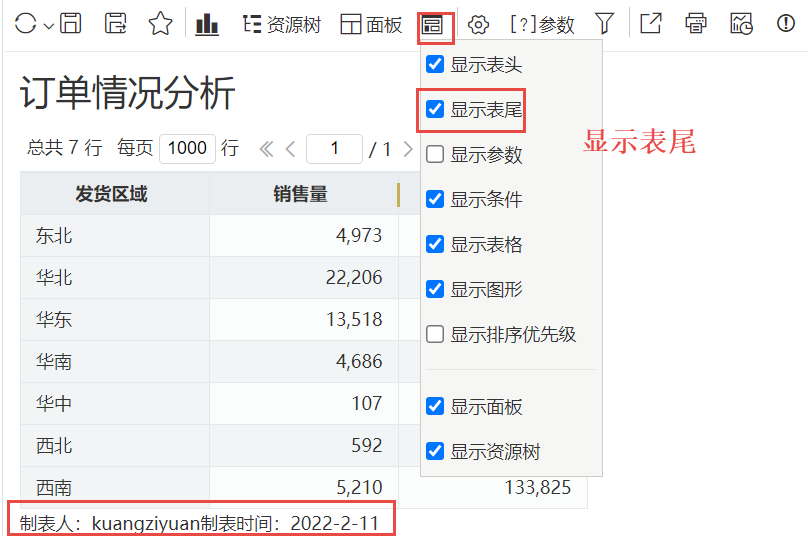Toggle the 资源树 resource tree button
This screenshot has height=536, width=808.
(281, 24)
